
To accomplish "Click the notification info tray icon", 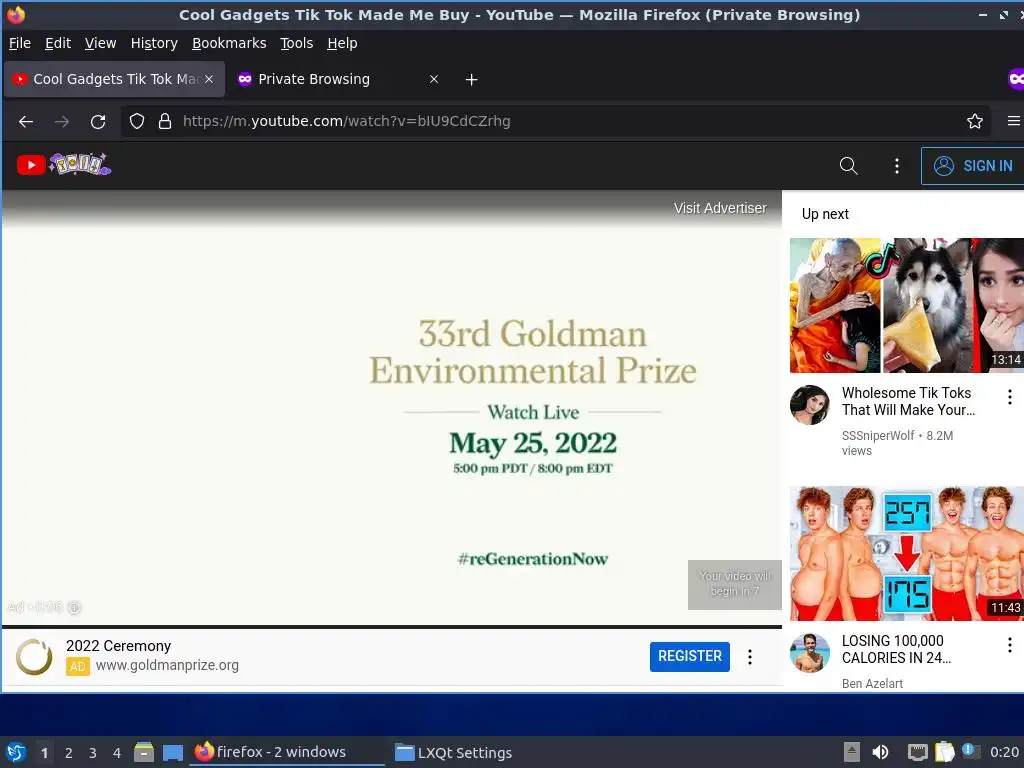I will click(969, 751).
